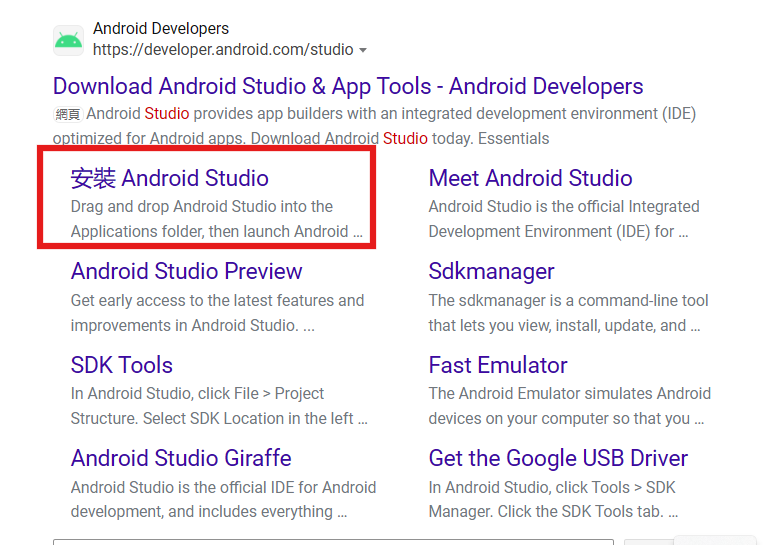Open the 'SDK Tools' sitelink
Image resolution: width=773 pixels, height=545 pixels.
[x=122, y=365]
